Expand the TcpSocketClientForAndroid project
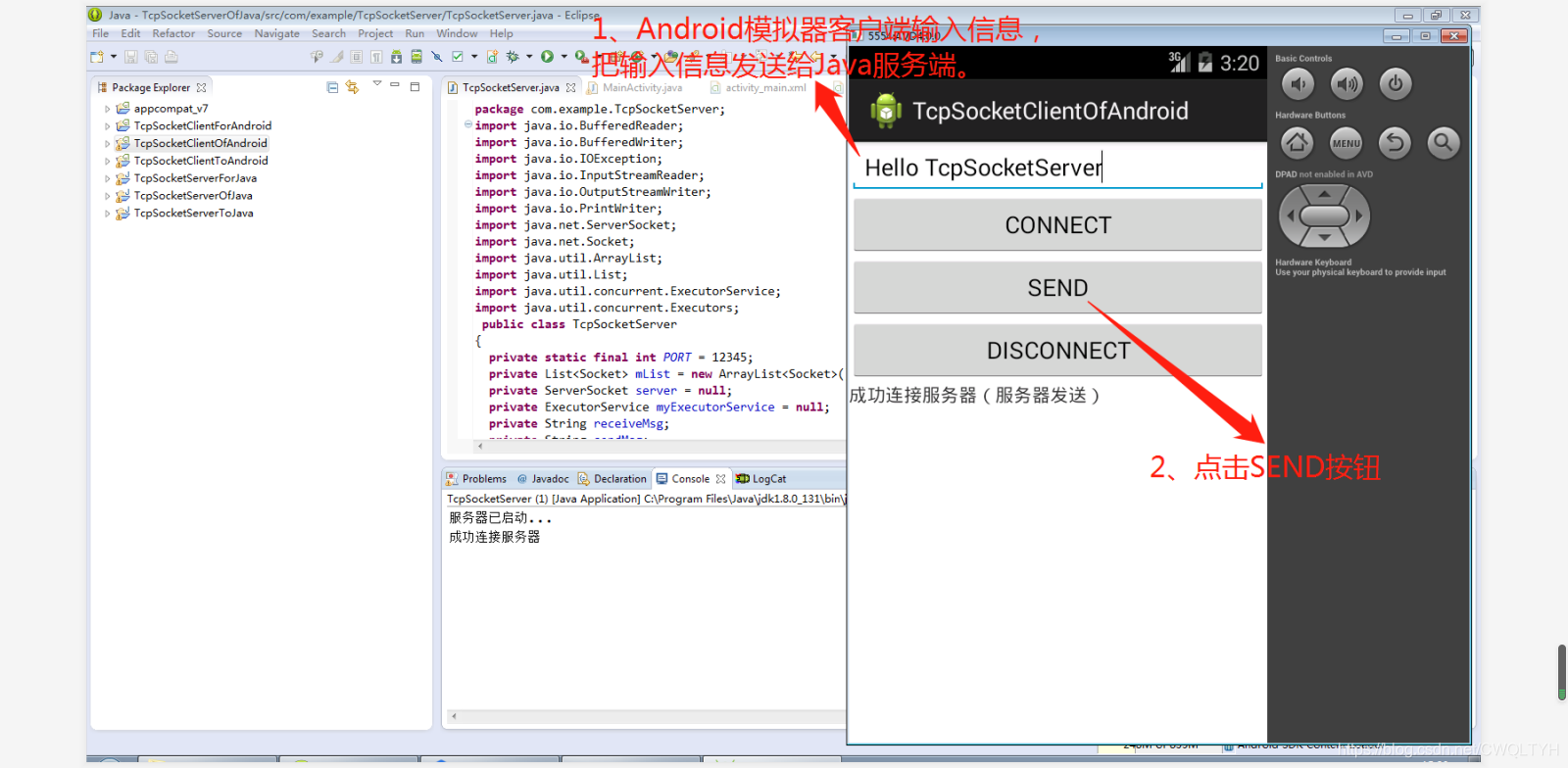1568x768 pixels. tap(108, 126)
